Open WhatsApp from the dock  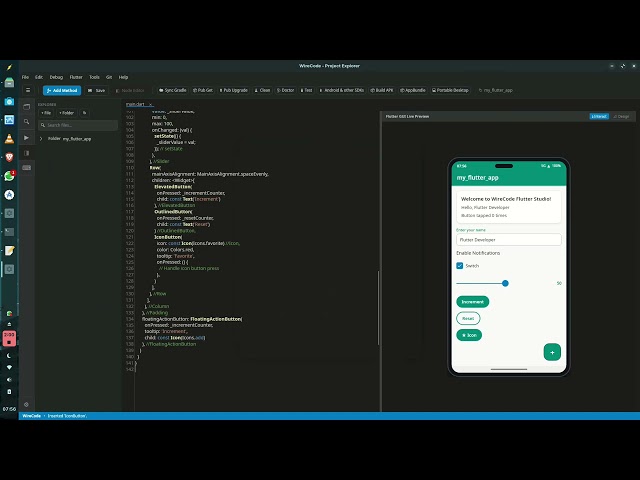tap(9, 176)
